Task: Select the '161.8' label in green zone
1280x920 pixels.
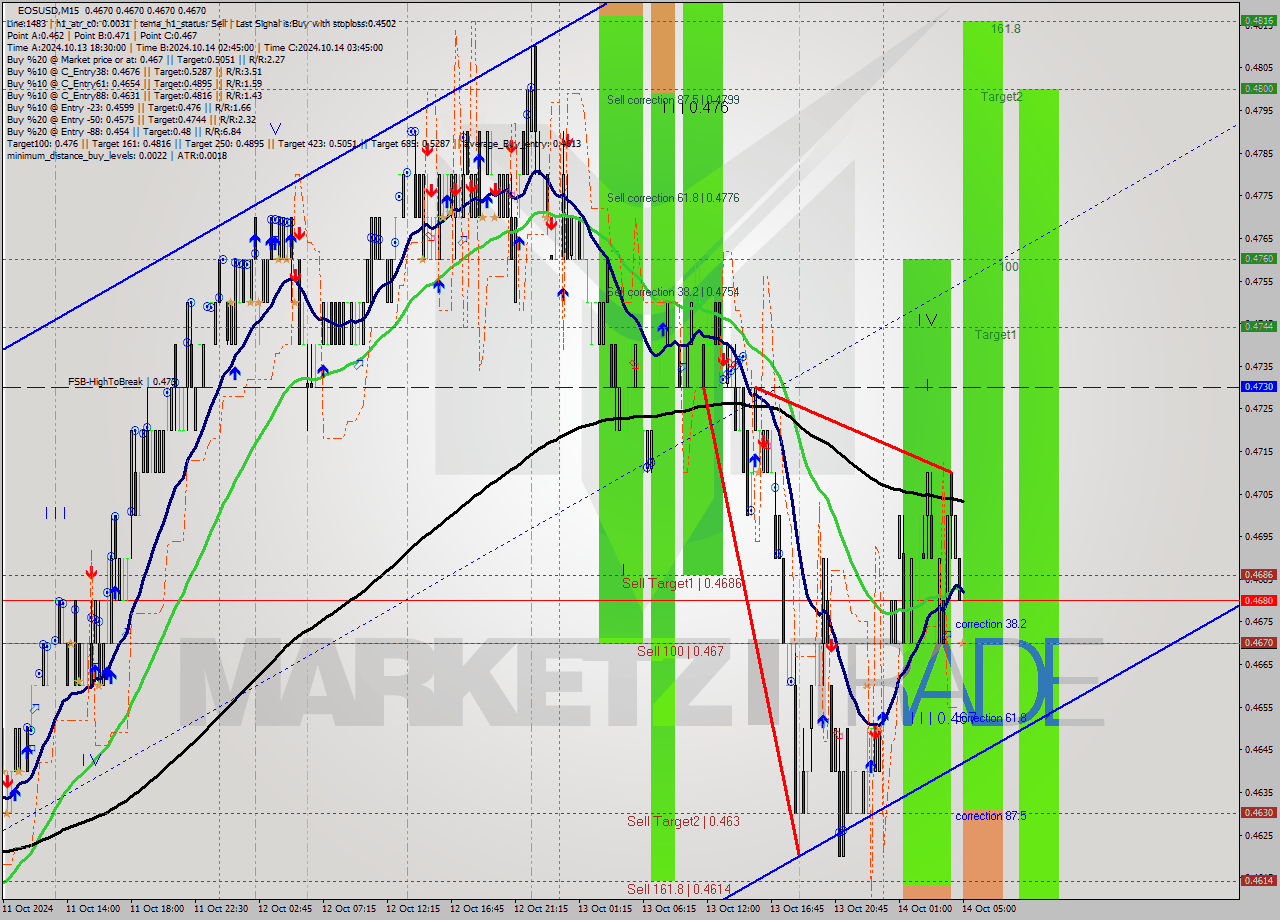Action: tap(1006, 29)
